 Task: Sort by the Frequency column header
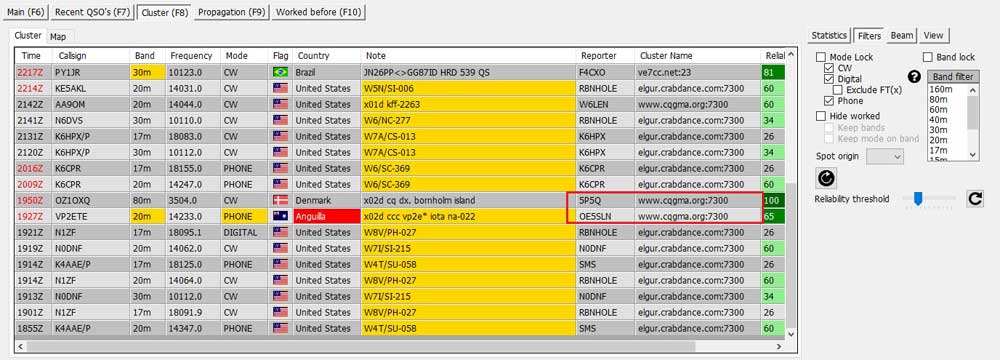click(x=193, y=56)
